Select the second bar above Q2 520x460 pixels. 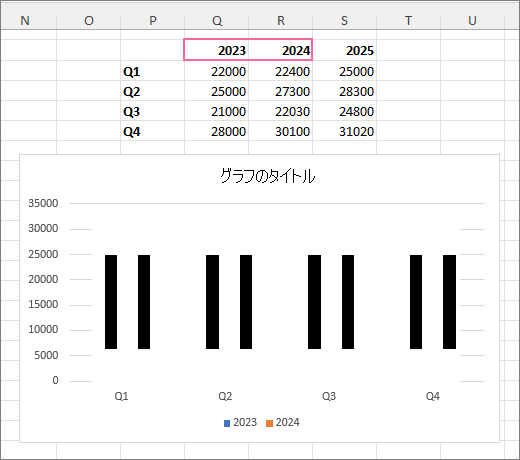pyautogui.click(x=246, y=302)
